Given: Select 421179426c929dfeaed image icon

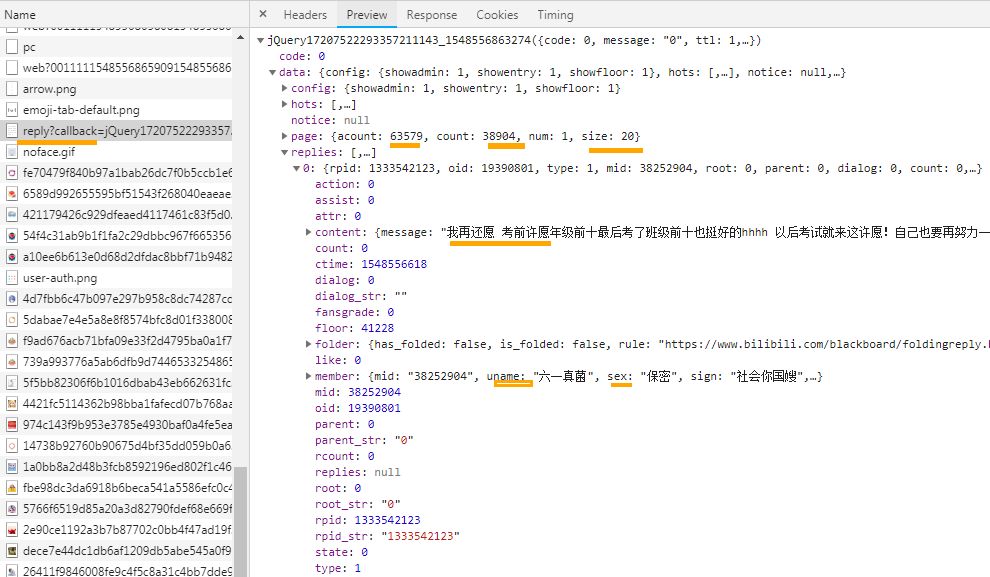Looking at the screenshot, I should point(11,215).
